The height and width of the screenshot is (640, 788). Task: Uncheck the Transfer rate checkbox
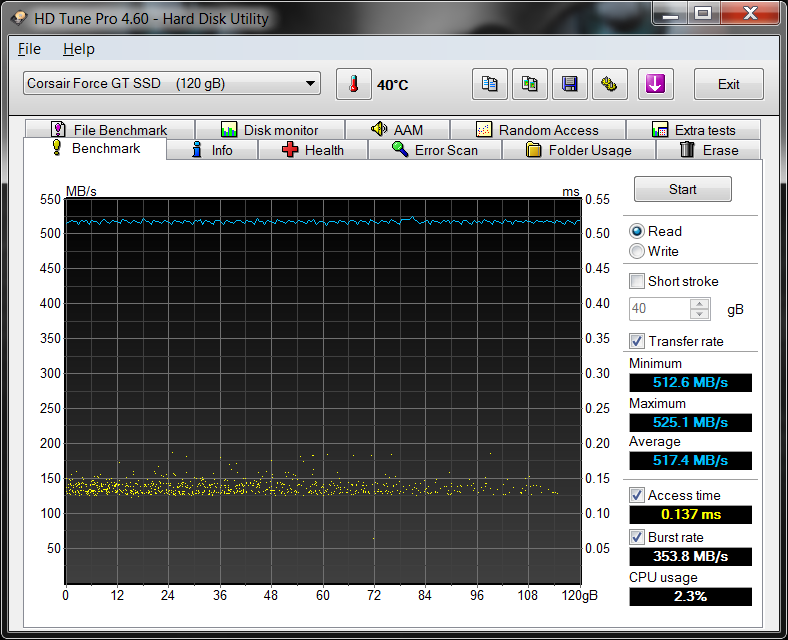click(x=637, y=341)
